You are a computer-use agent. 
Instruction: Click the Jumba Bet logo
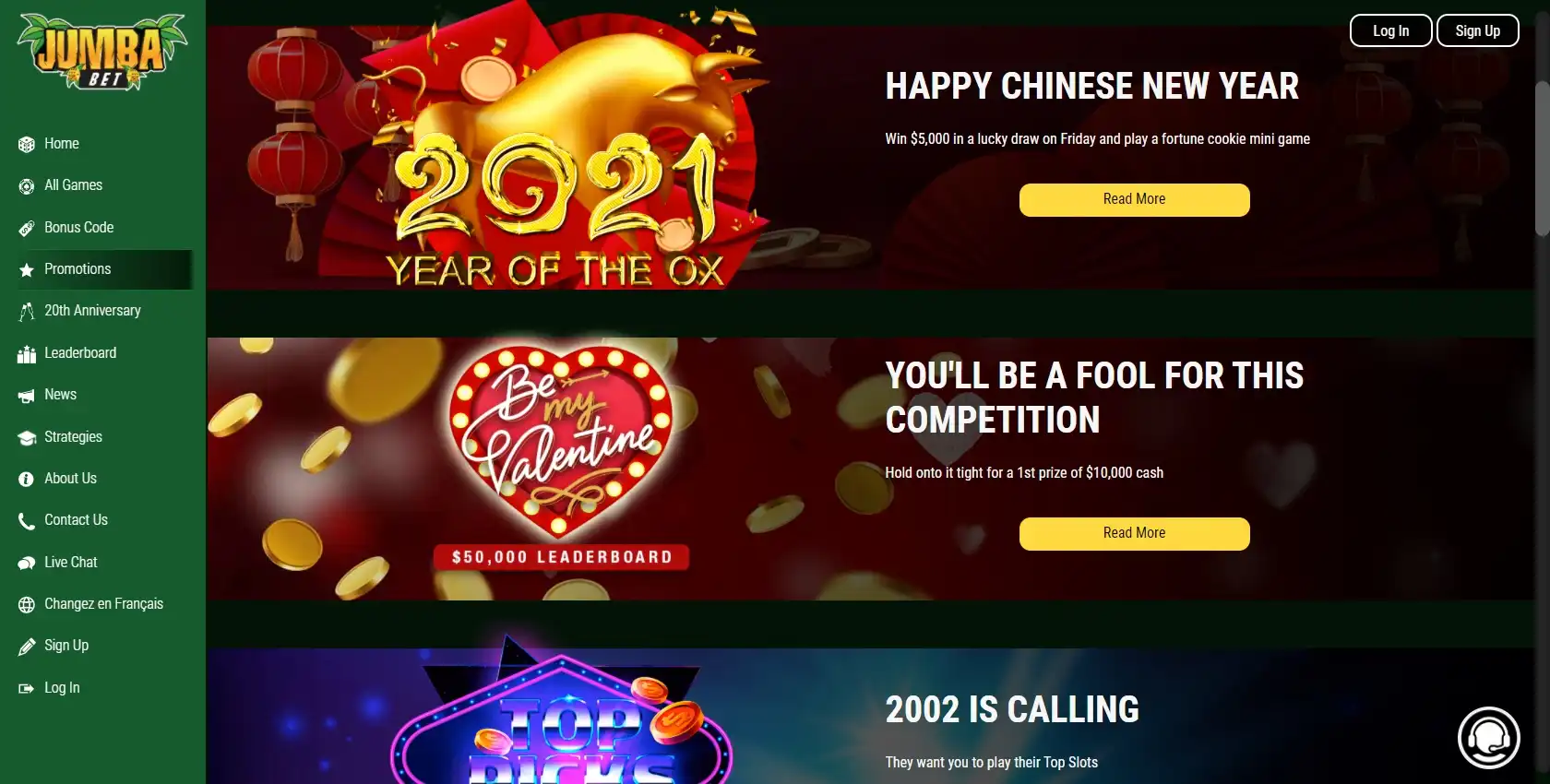tap(102, 51)
